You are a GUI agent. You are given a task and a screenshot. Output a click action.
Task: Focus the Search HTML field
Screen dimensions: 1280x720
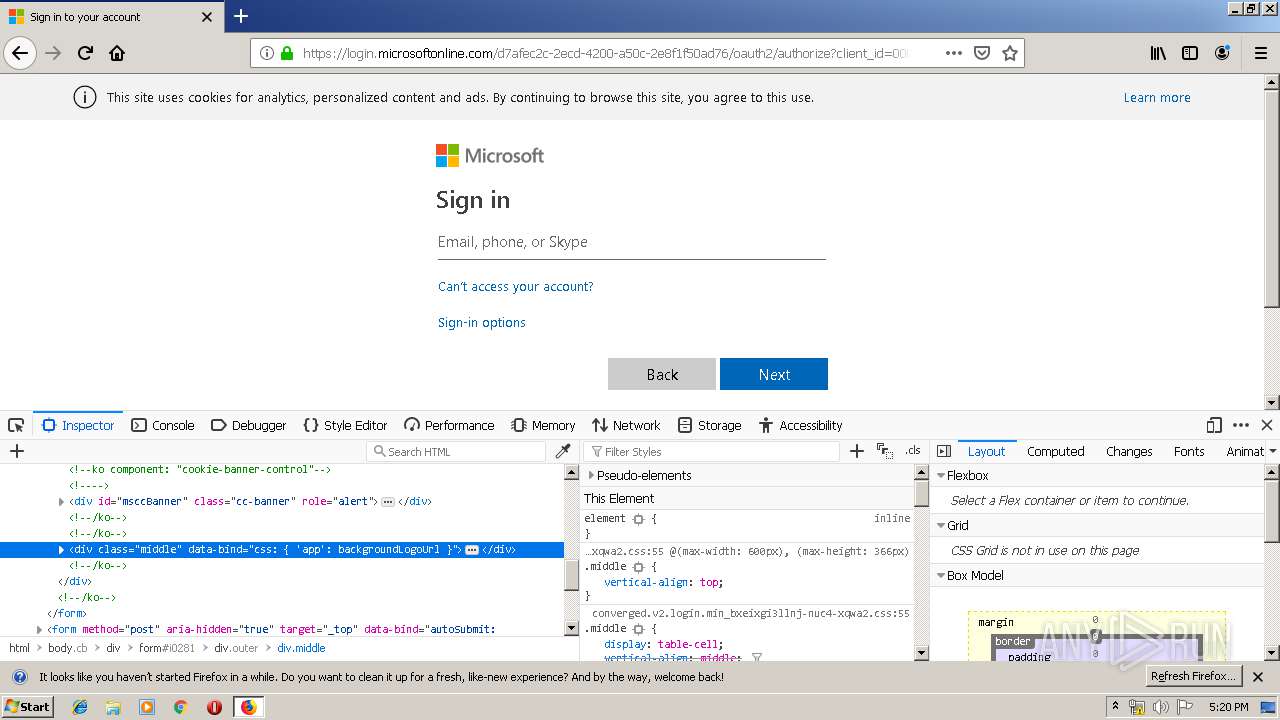[457, 451]
